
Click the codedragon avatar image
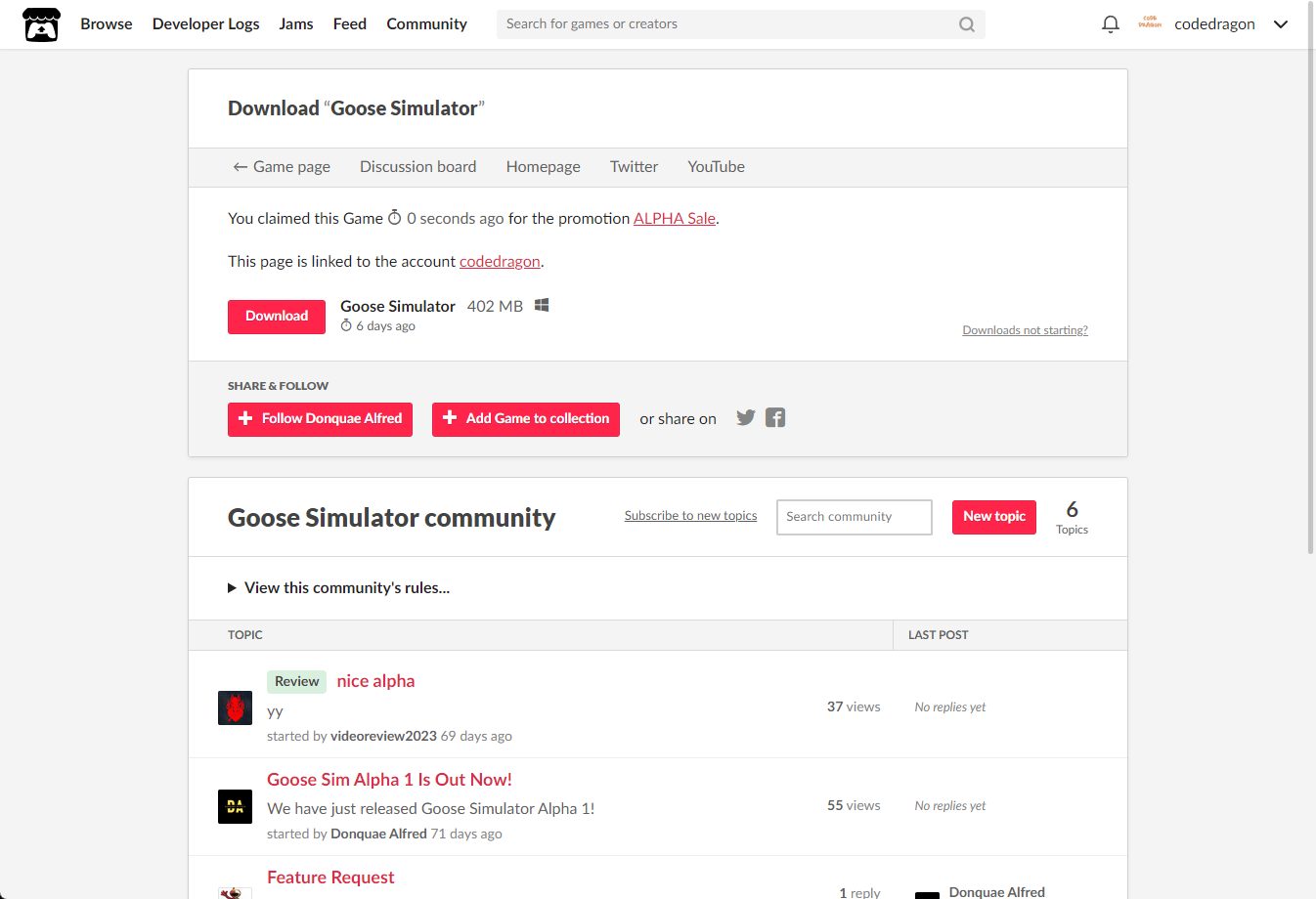(x=1150, y=23)
